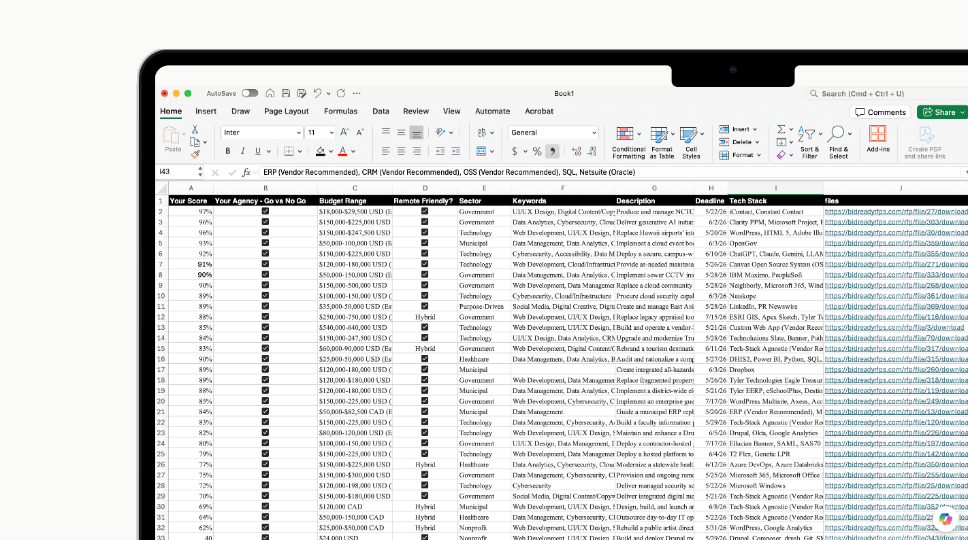Viewport: 968px width, 540px height.
Task: Switch to the Insert ribbon tab
Action: 206,111
